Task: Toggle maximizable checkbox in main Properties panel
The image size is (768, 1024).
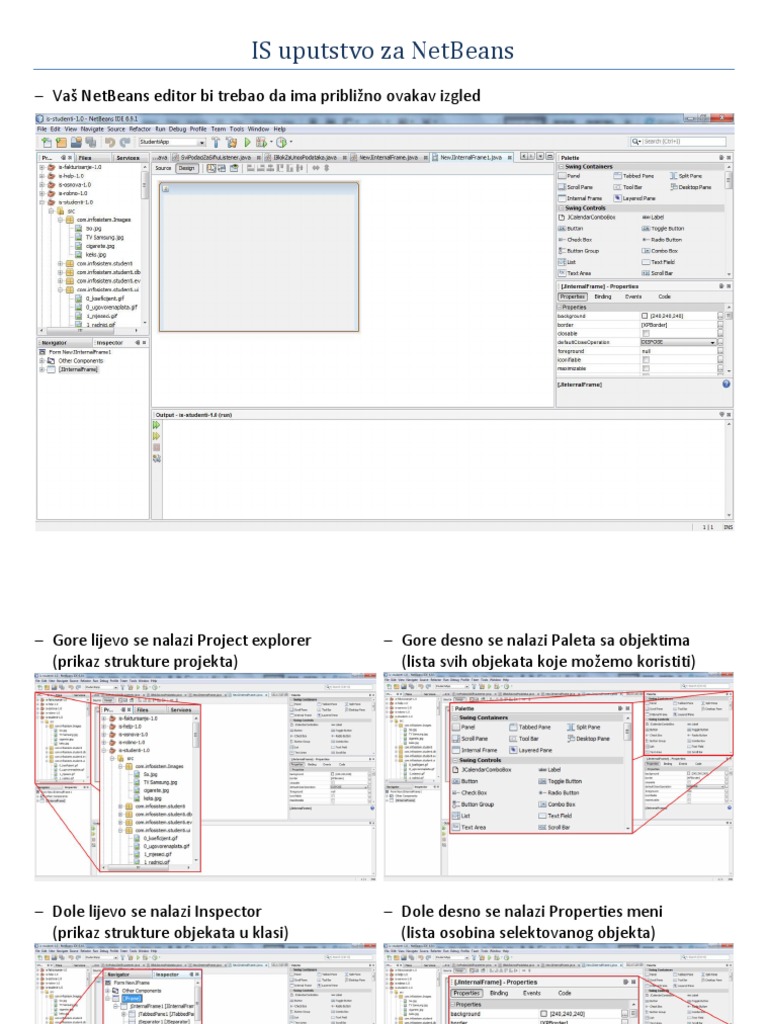Action: pyautogui.click(x=646, y=368)
